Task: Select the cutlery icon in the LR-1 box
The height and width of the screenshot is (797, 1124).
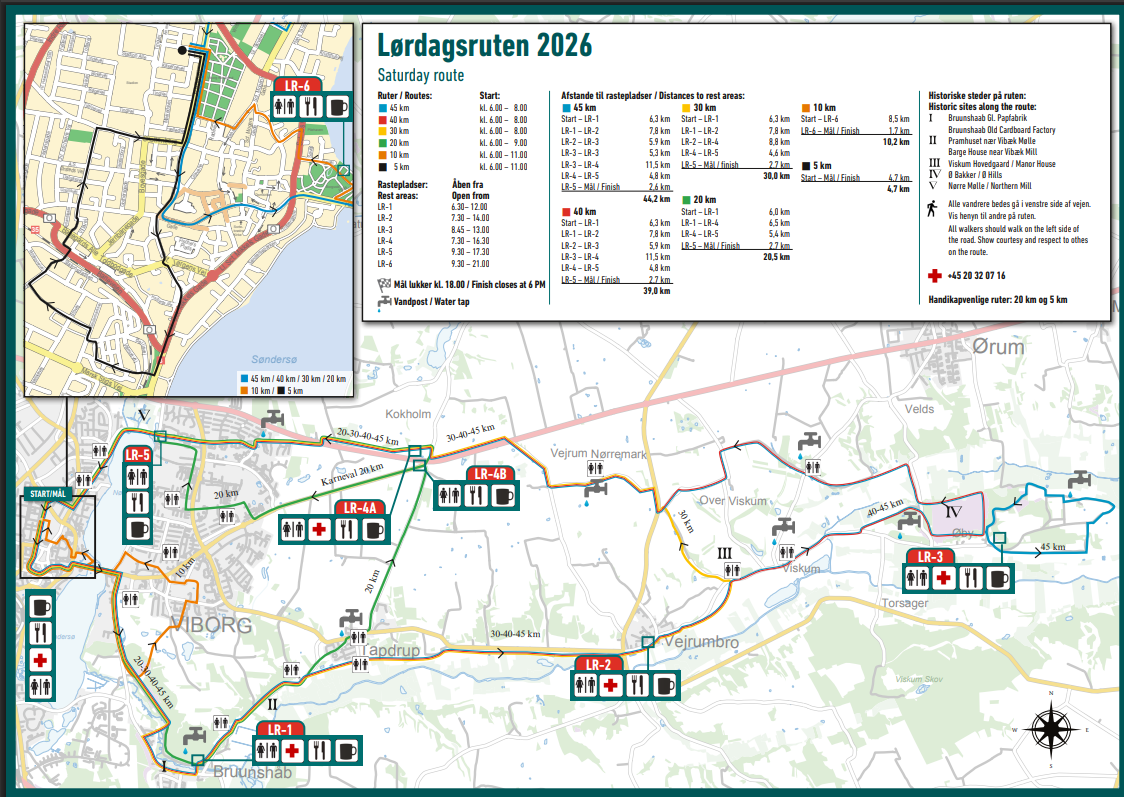Action: coord(318,750)
